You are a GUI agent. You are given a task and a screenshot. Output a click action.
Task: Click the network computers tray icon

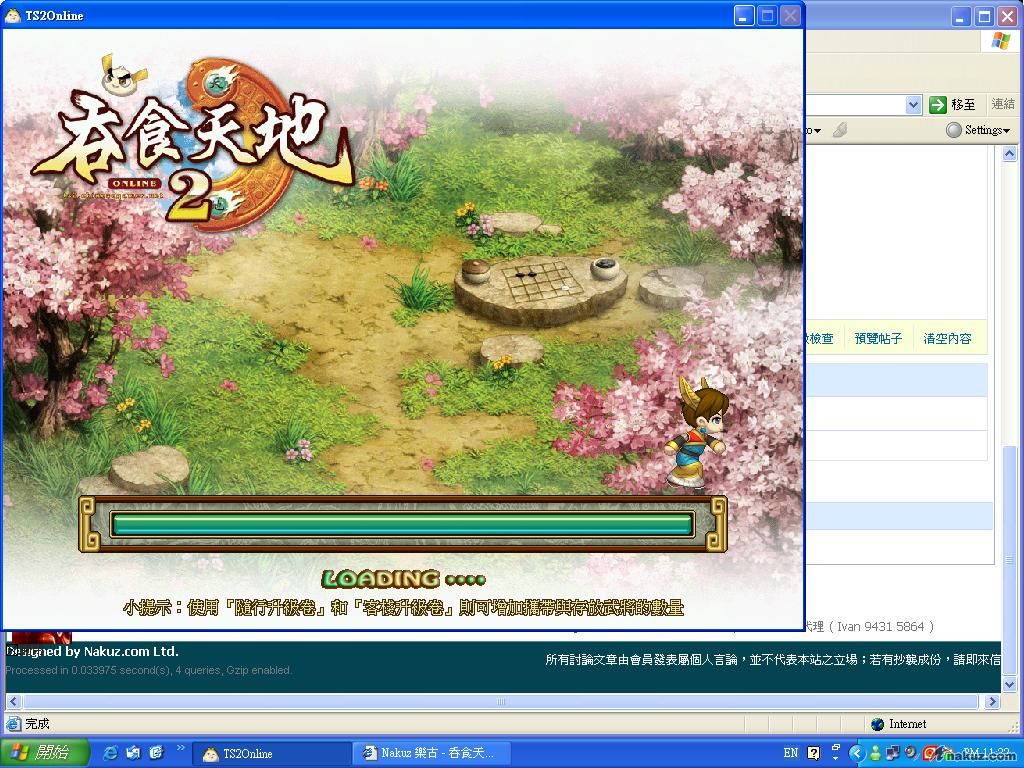click(892, 753)
